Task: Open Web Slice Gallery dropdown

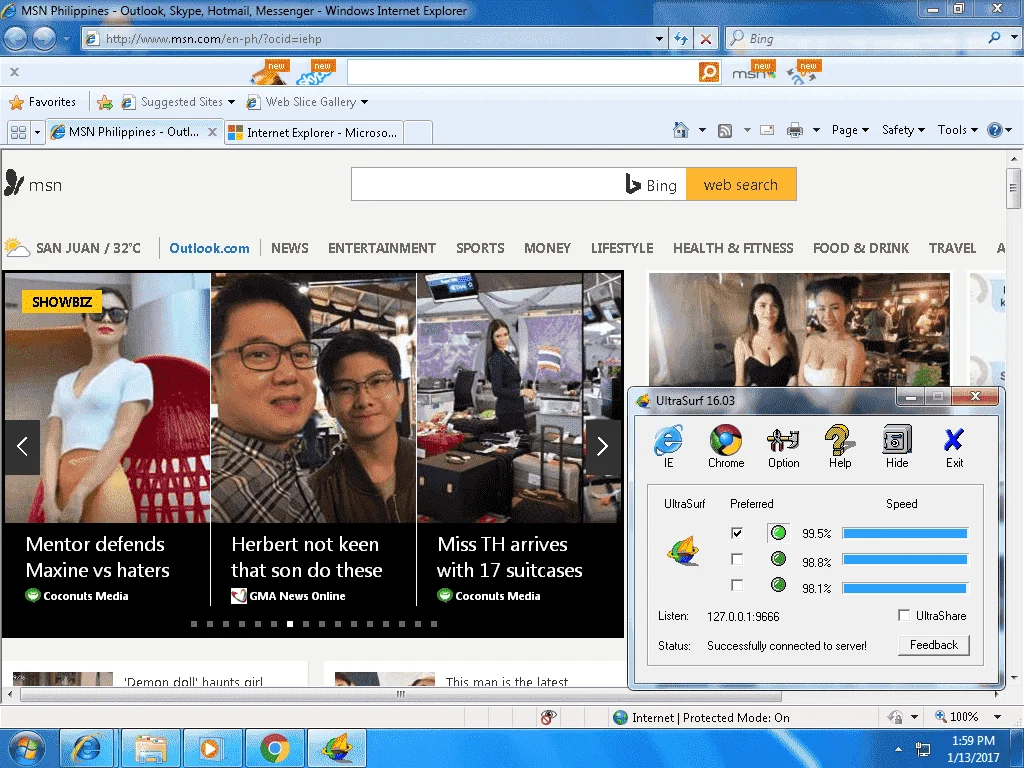Action: tap(307, 102)
